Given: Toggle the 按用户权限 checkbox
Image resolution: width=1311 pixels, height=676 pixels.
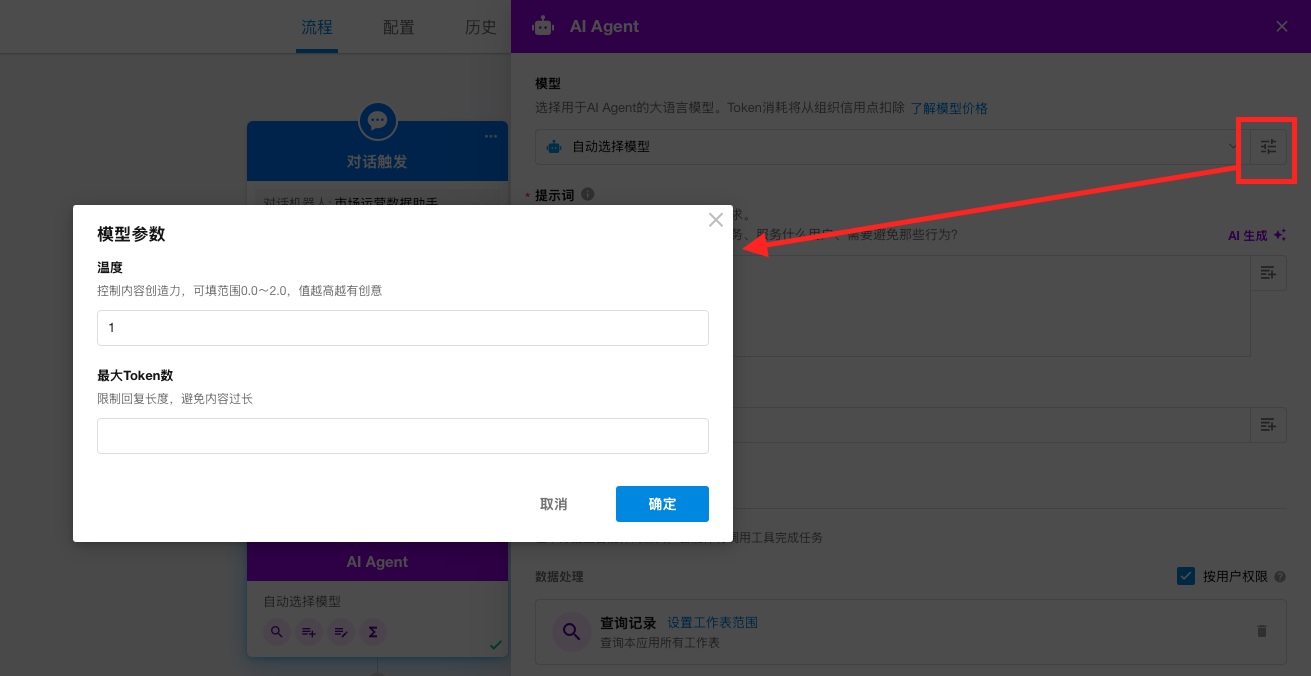Looking at the screenshot, I should click(x=1186, y=576).
